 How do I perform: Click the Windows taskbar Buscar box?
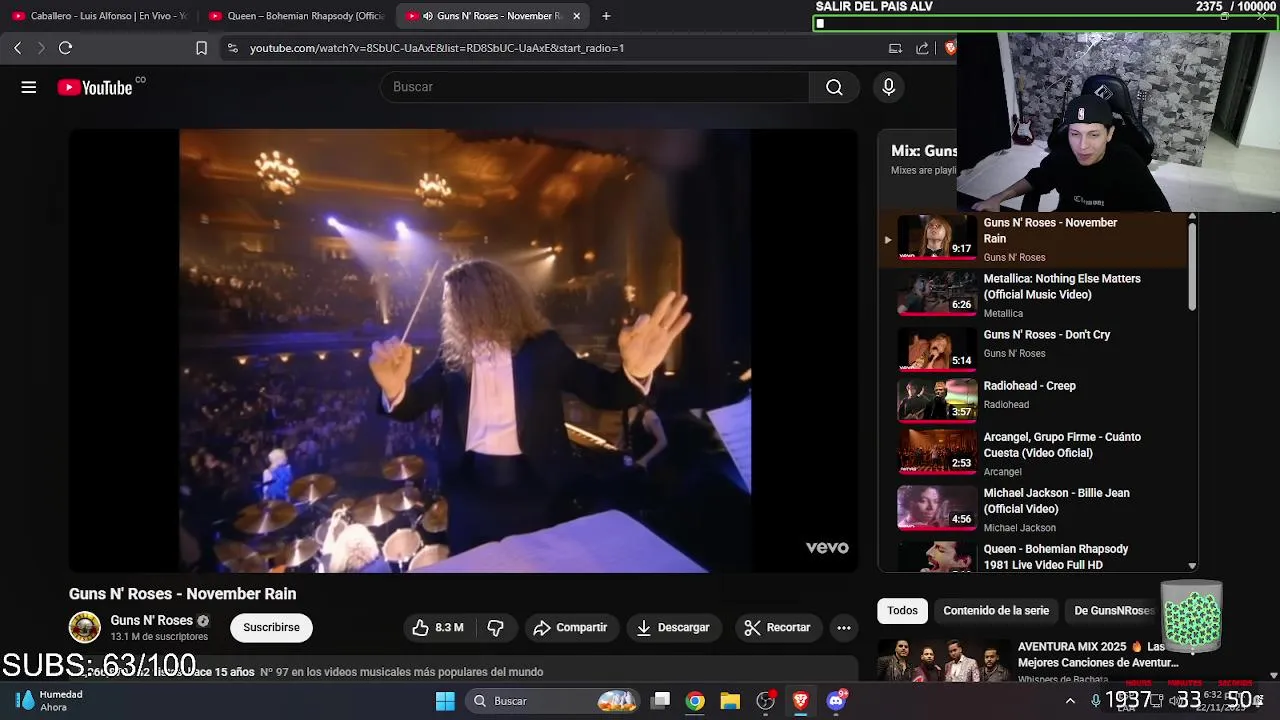coord(553,701)
